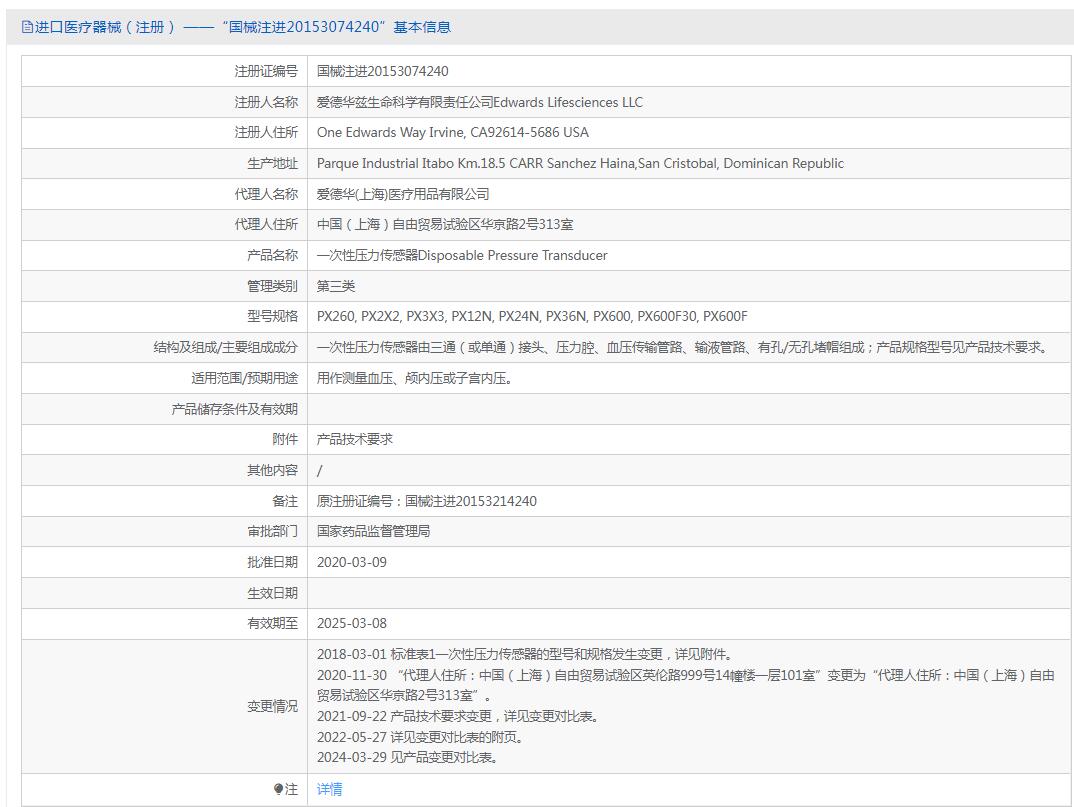Click the 产品名称 row label

273,255
